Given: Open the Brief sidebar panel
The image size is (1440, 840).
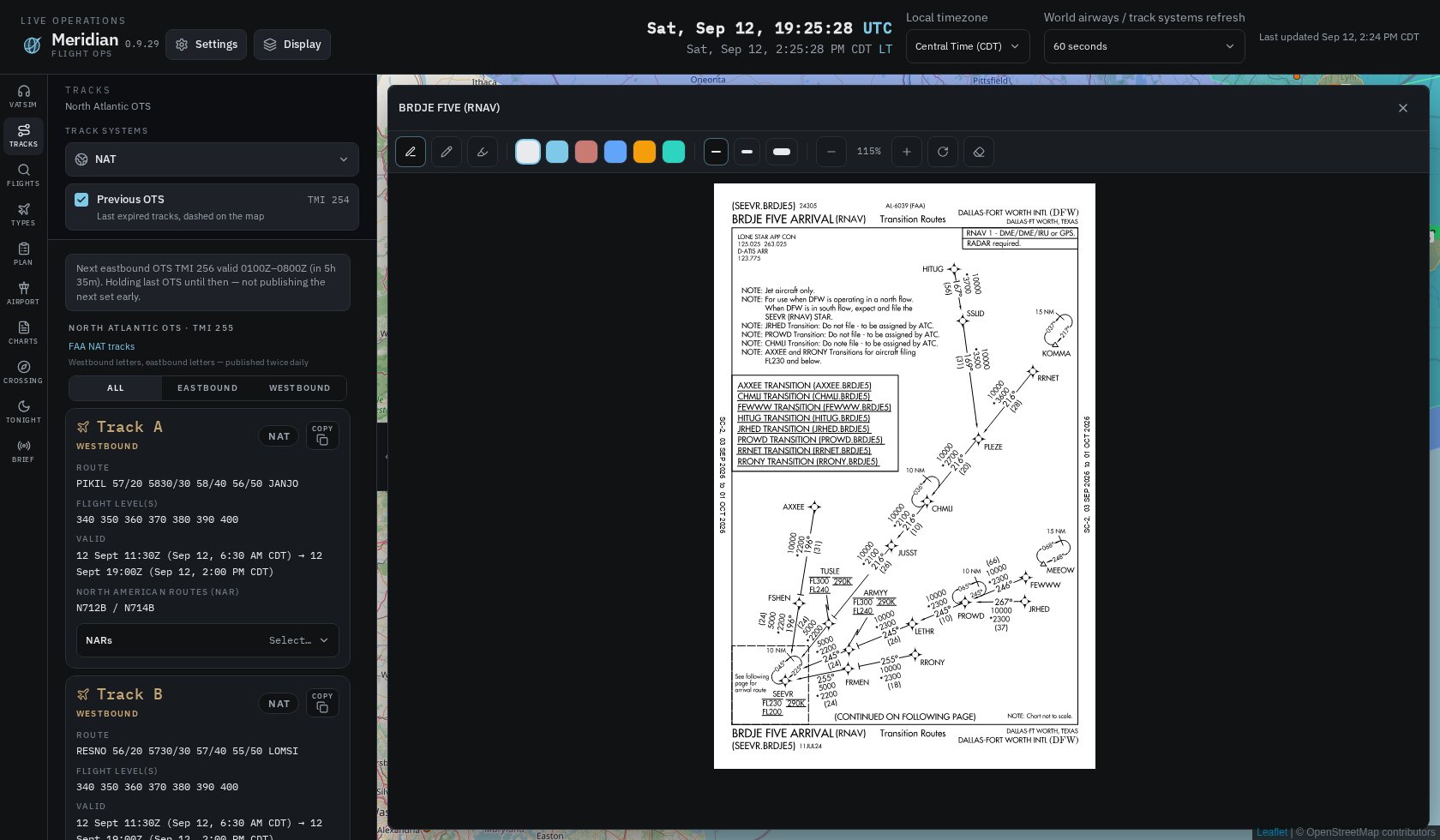Looking at the screenshot, I should (x=23, y=452).
